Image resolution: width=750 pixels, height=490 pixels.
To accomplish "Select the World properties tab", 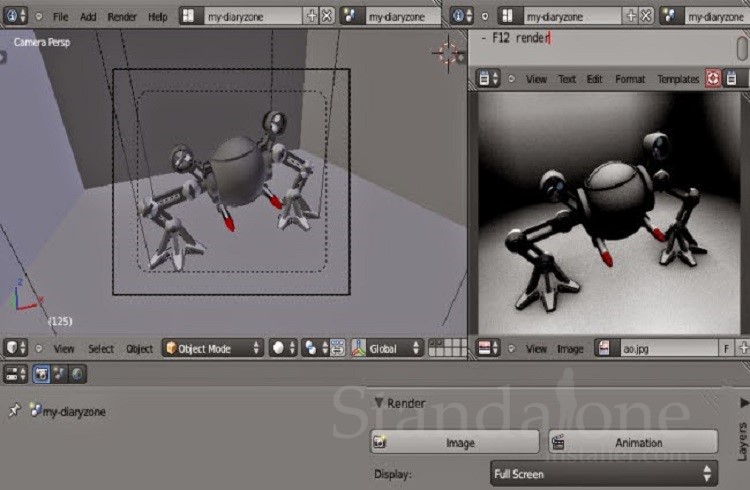I will tap(77, 374).
